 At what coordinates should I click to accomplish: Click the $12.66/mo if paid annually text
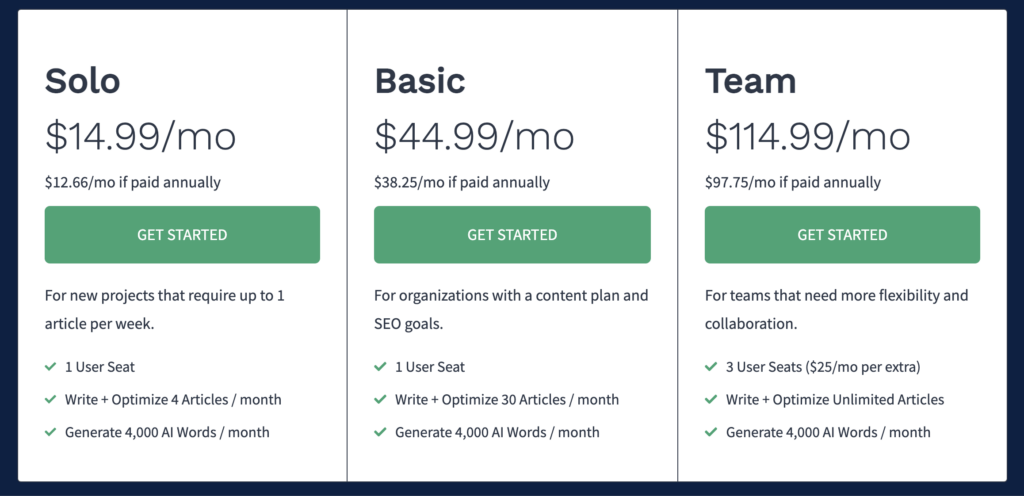pos(133,183)
